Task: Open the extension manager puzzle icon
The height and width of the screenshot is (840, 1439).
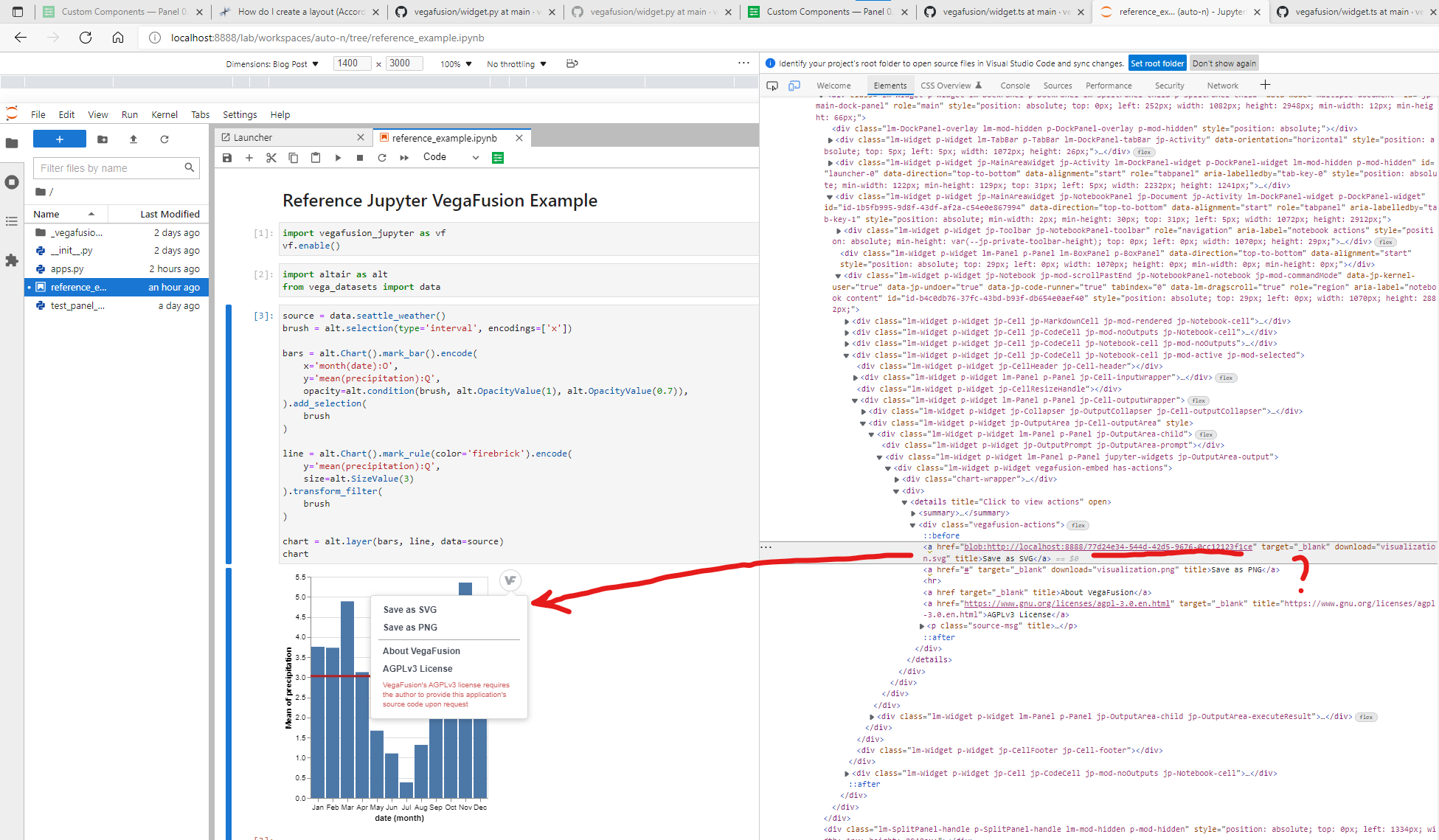Action: (12, 260)
